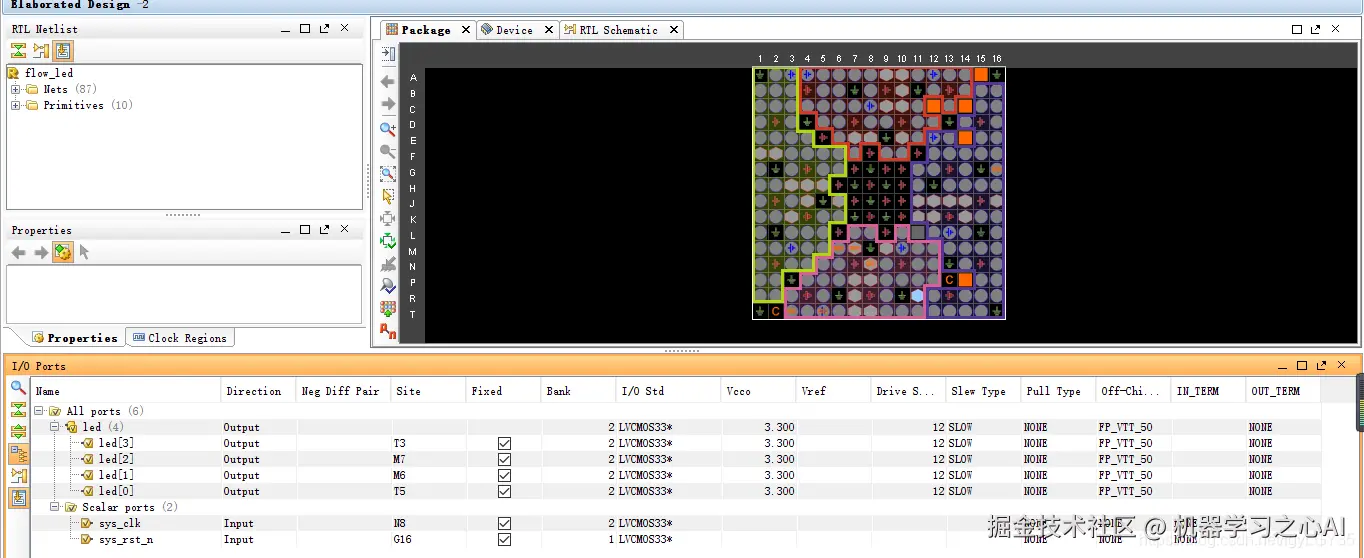Toggle Fixed checkbox for led[2]
This screenshot has height=558, width=1364.
(504, 459)
